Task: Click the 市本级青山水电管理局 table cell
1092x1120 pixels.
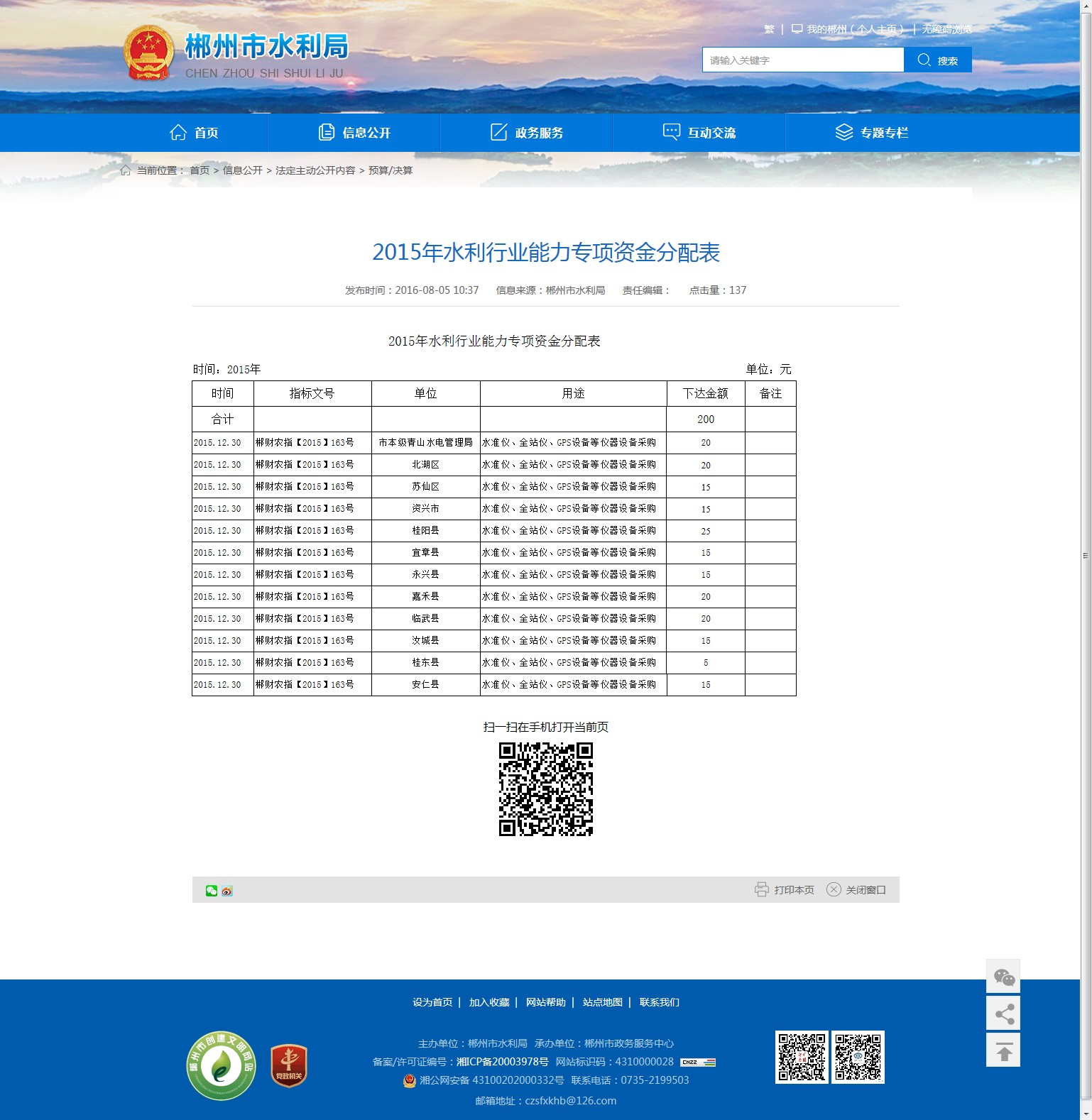Action: tap(426, 442)
